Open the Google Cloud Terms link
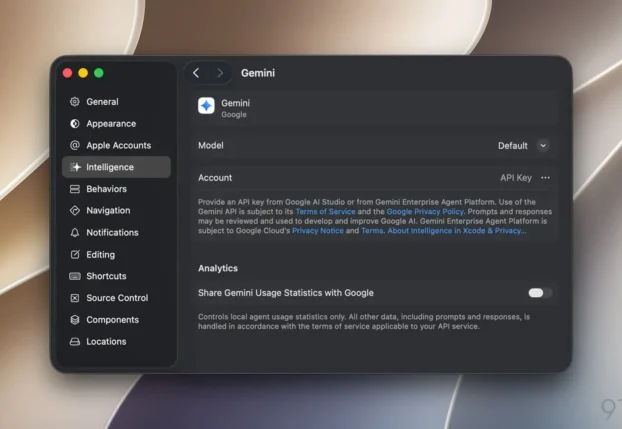622x429 pixels. tap(372, 231)
